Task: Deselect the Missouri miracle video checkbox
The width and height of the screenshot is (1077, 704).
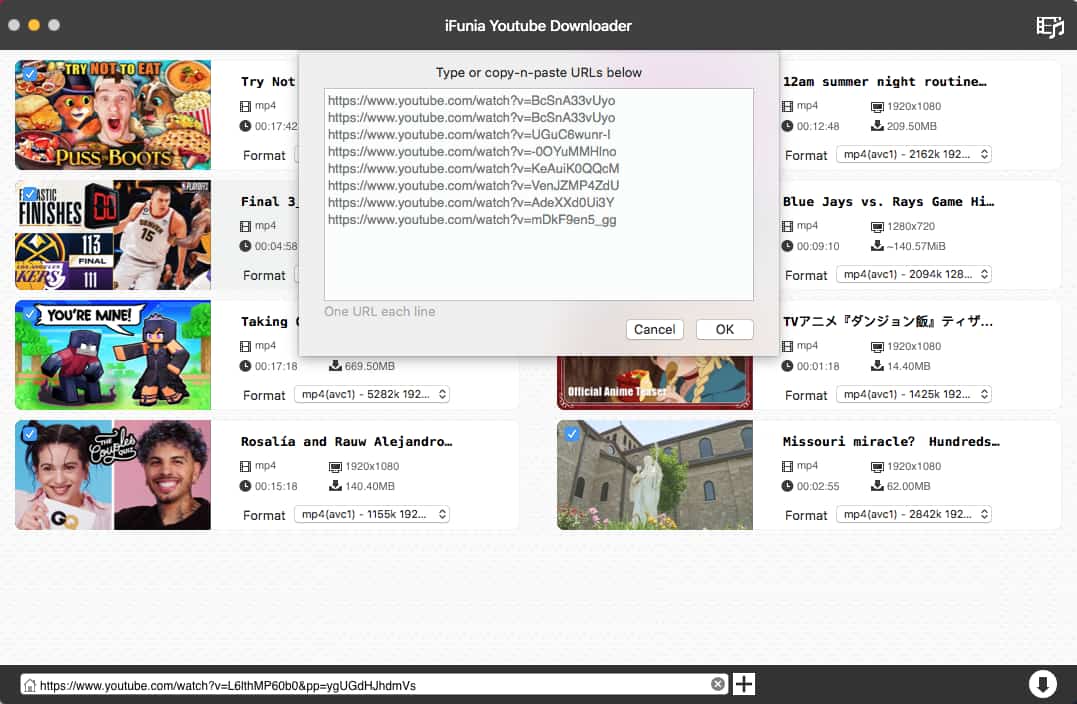Action: (x=572, y=434)
